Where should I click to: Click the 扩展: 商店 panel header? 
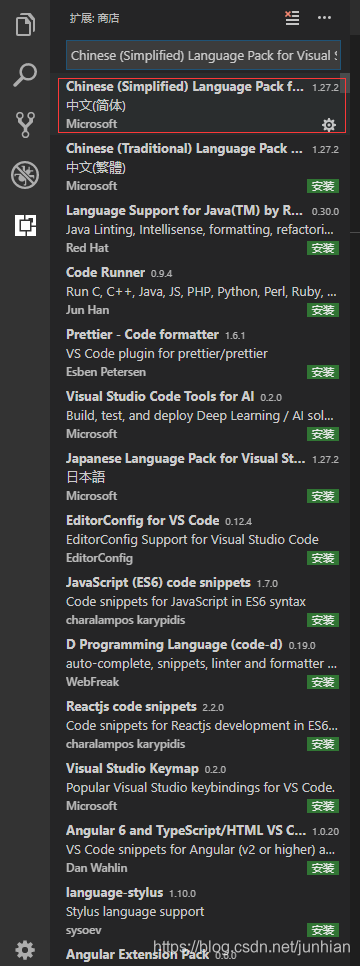(x=94, y=18)
